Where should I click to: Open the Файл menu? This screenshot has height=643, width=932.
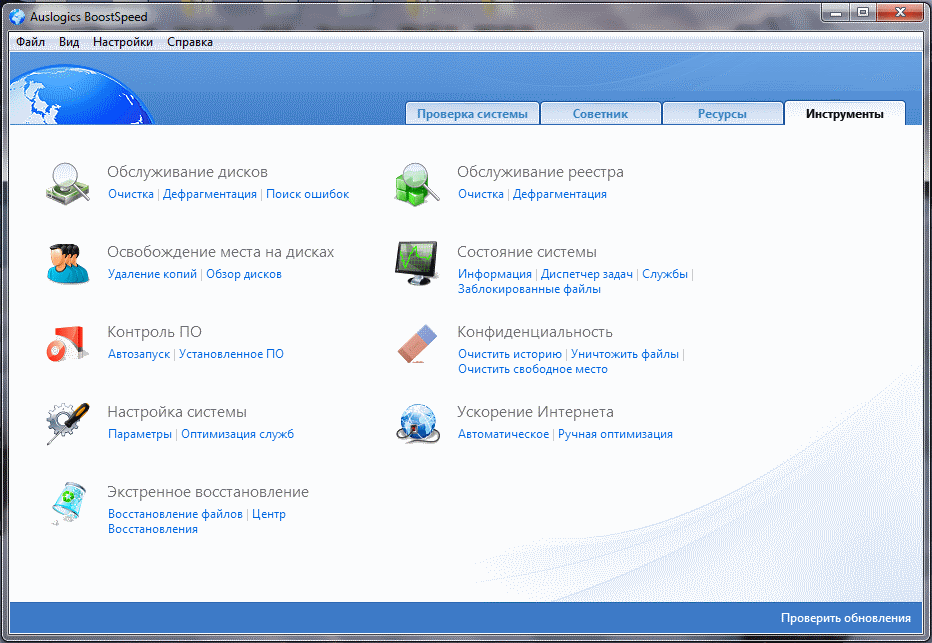click(30, 42)
